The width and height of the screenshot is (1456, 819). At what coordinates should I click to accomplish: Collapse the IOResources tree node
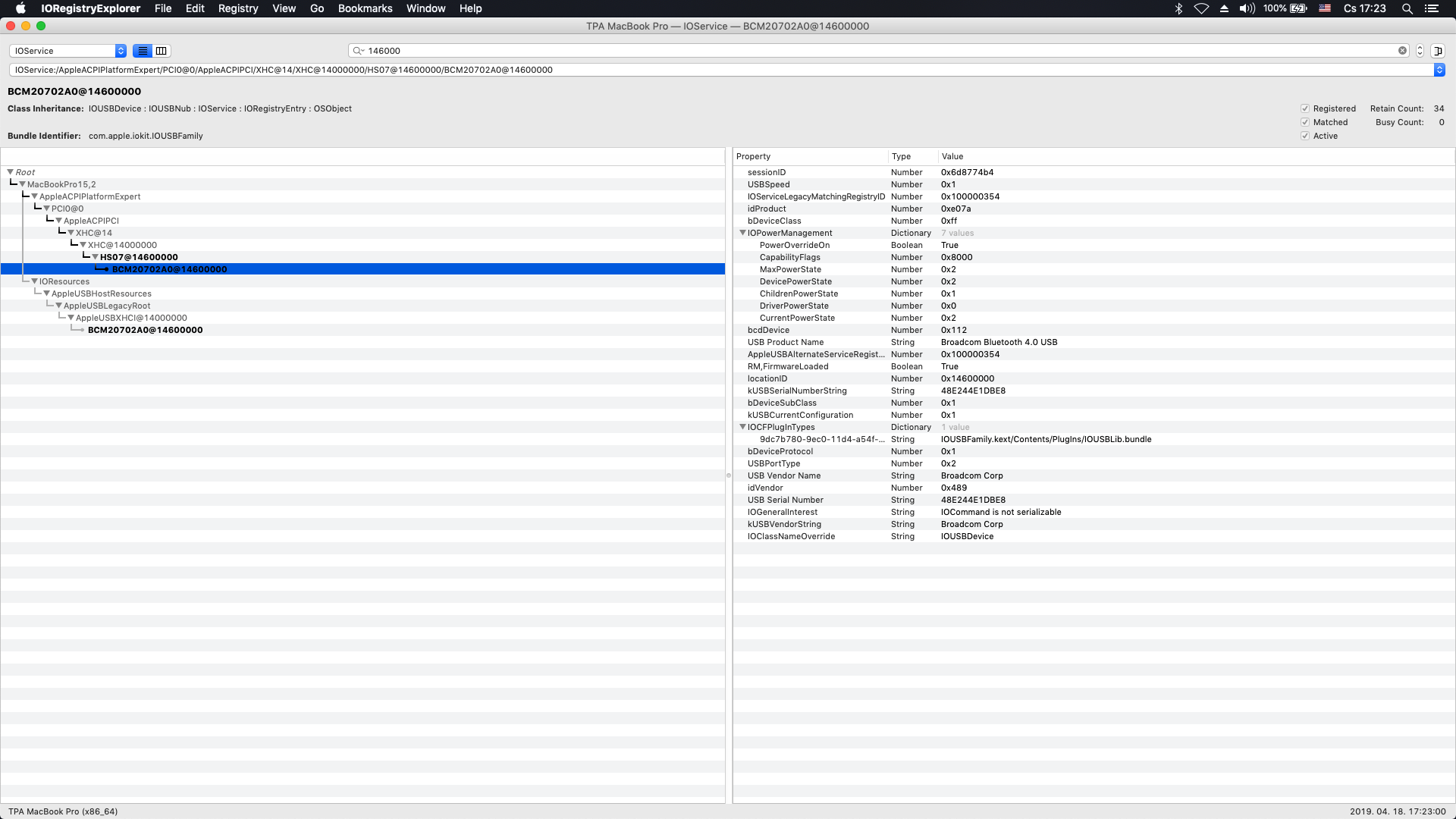point(34,281)
